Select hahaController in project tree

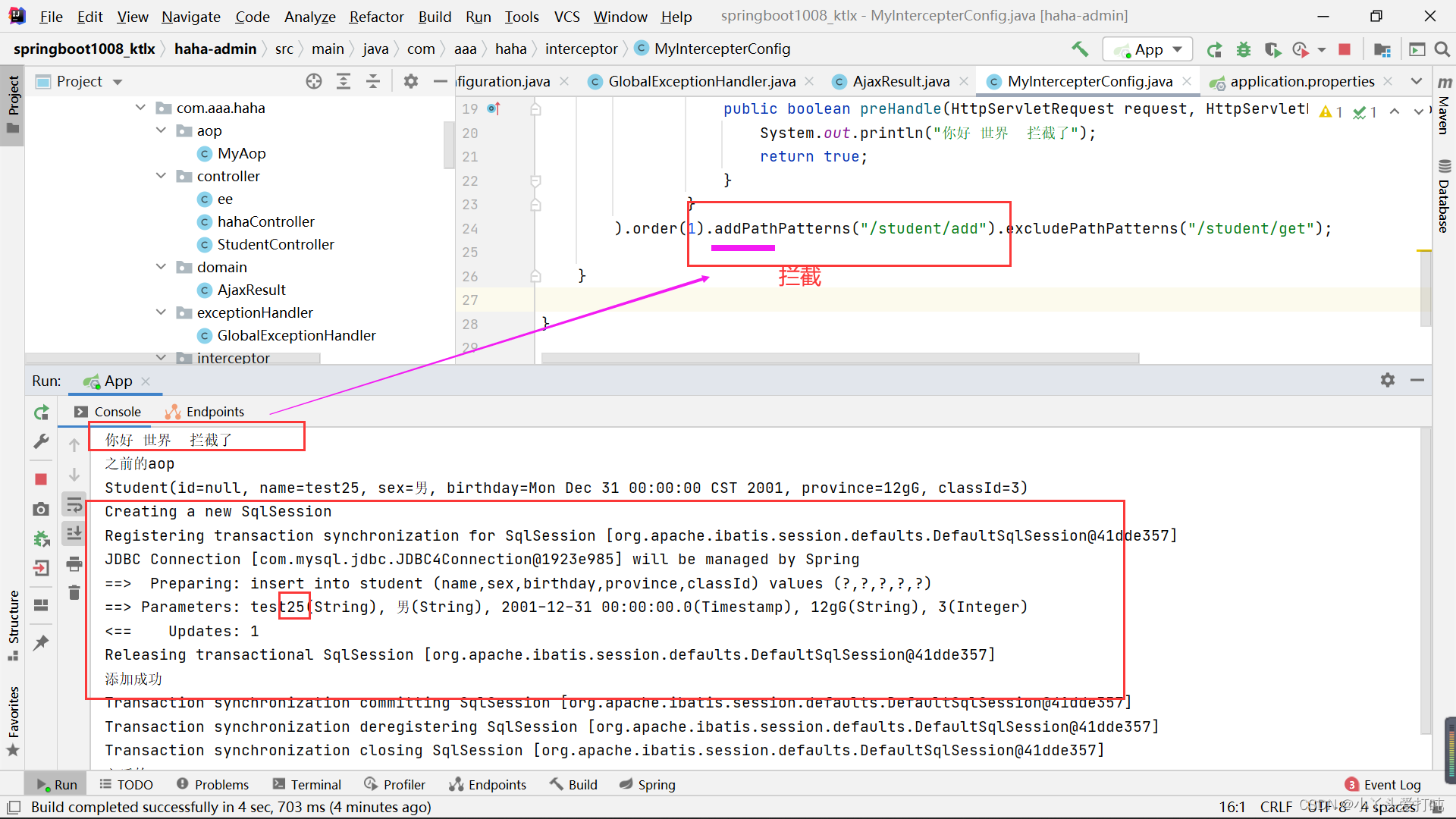point(265,221)
